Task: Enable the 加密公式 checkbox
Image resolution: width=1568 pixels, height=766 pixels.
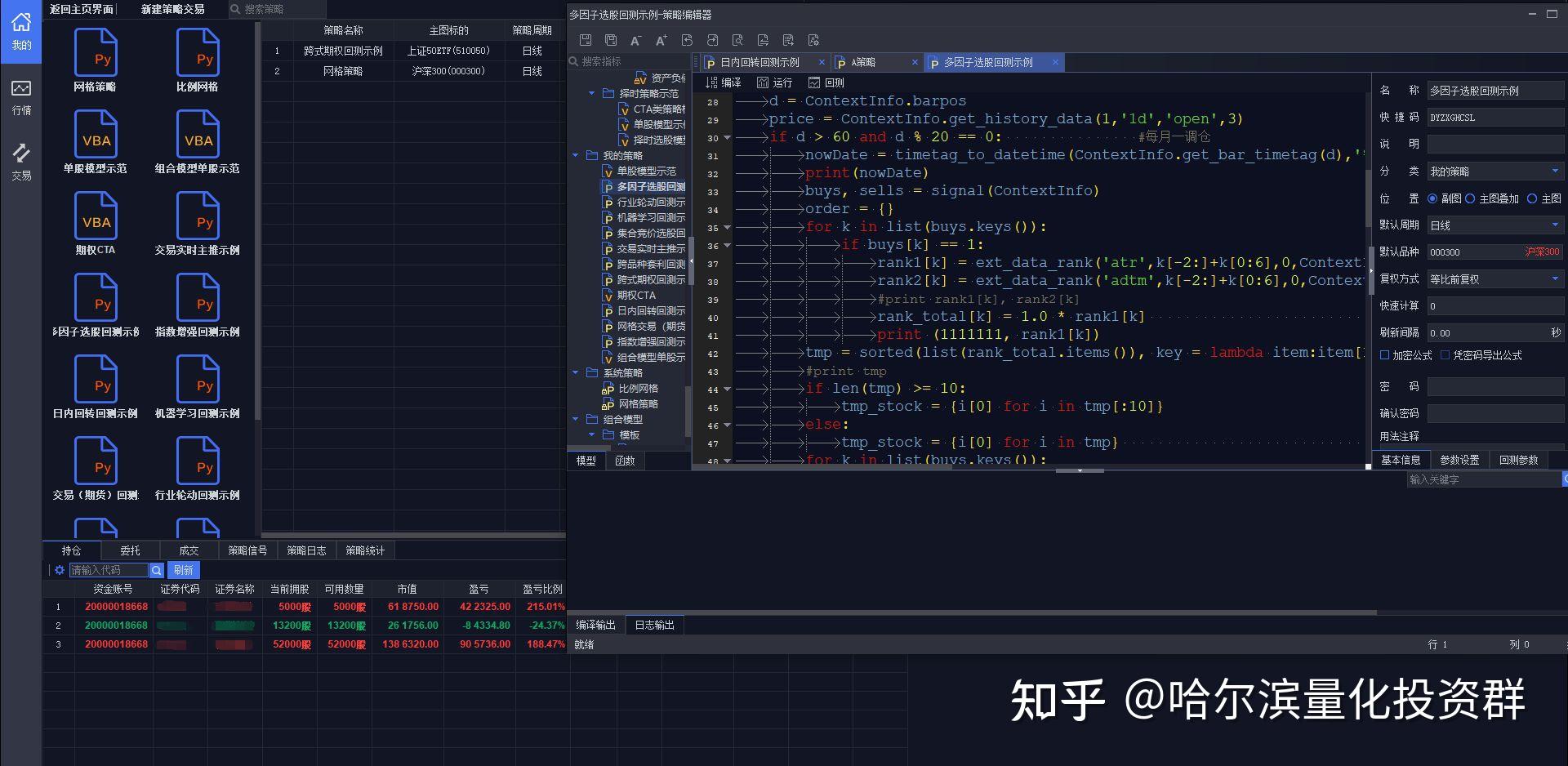Action: click(x=1384, y=355)
